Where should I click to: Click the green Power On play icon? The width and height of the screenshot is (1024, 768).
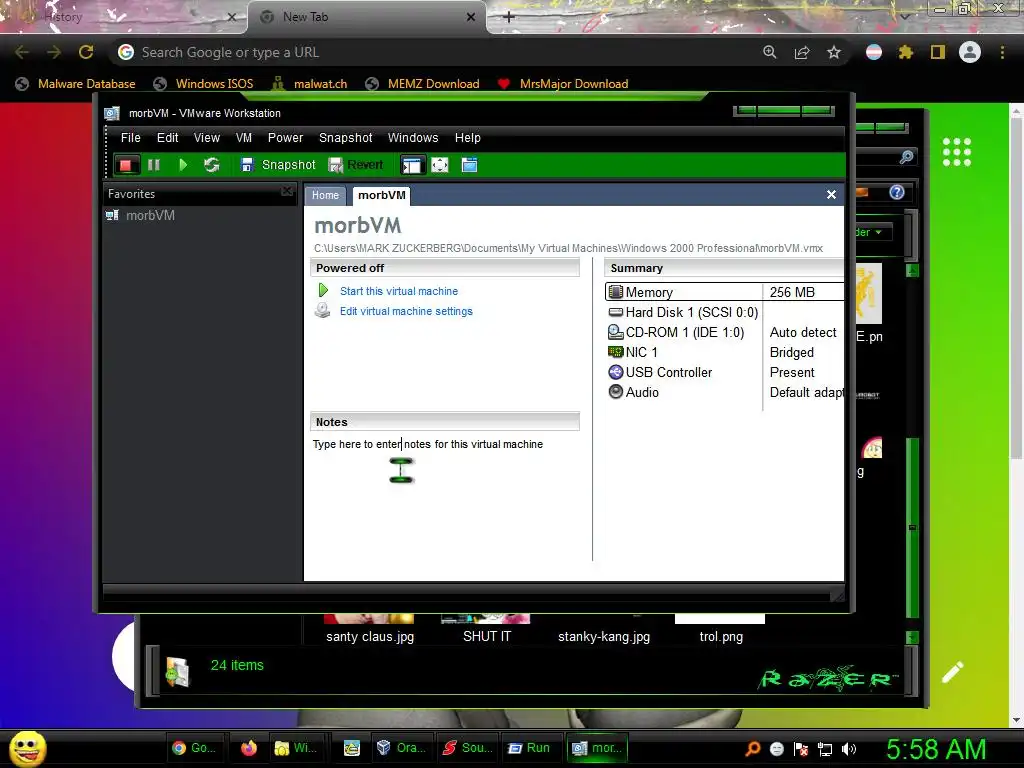point(183,165)
